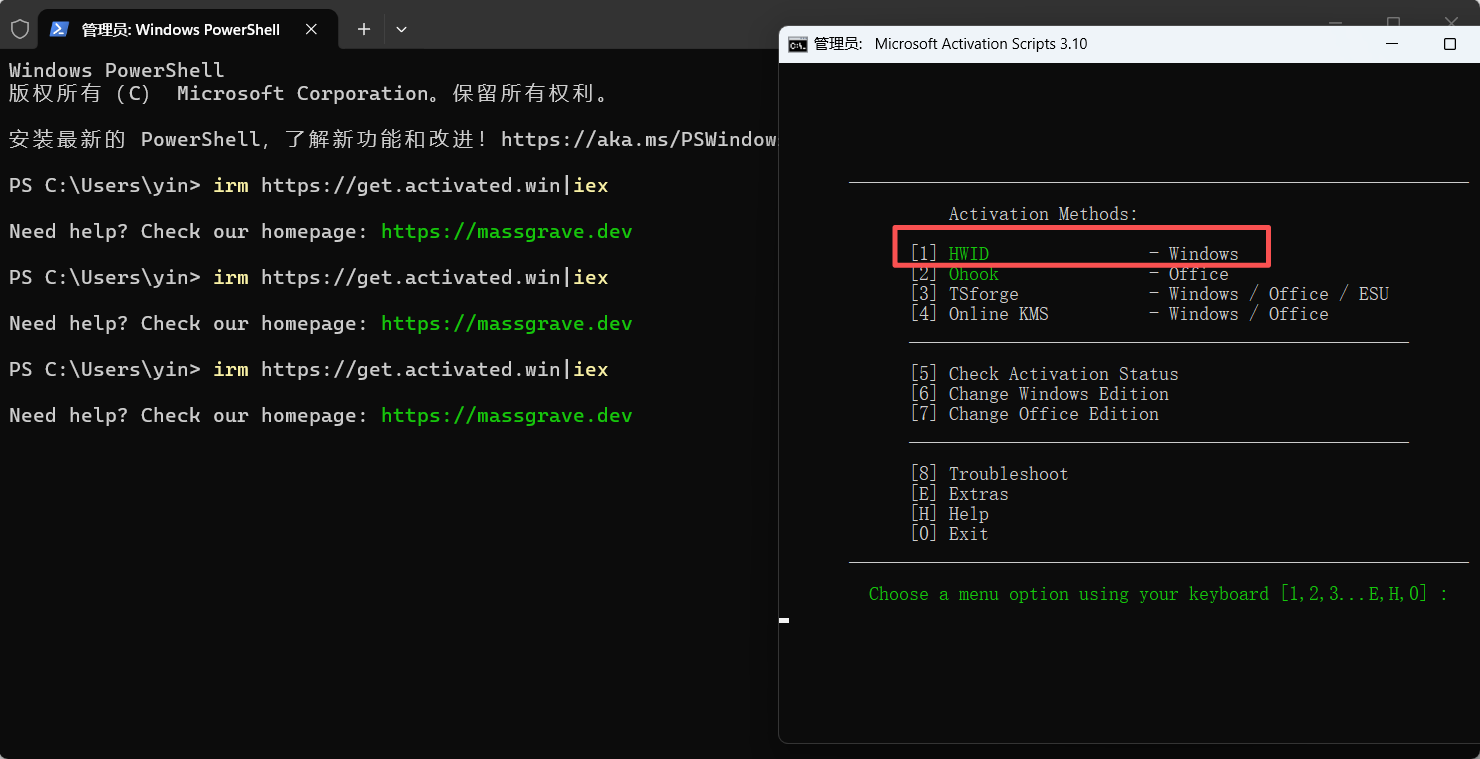Select the [E] Extras option
This screenshot has width=1480, height=759.
pos(959,494)
